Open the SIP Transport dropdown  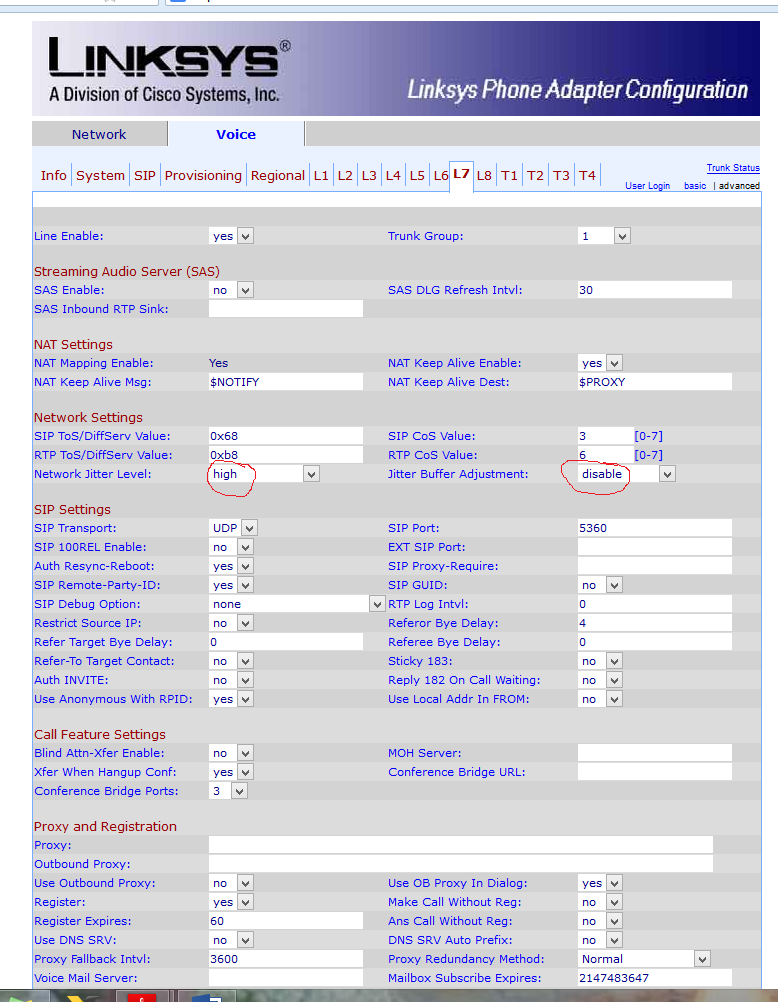pos(233,528)
